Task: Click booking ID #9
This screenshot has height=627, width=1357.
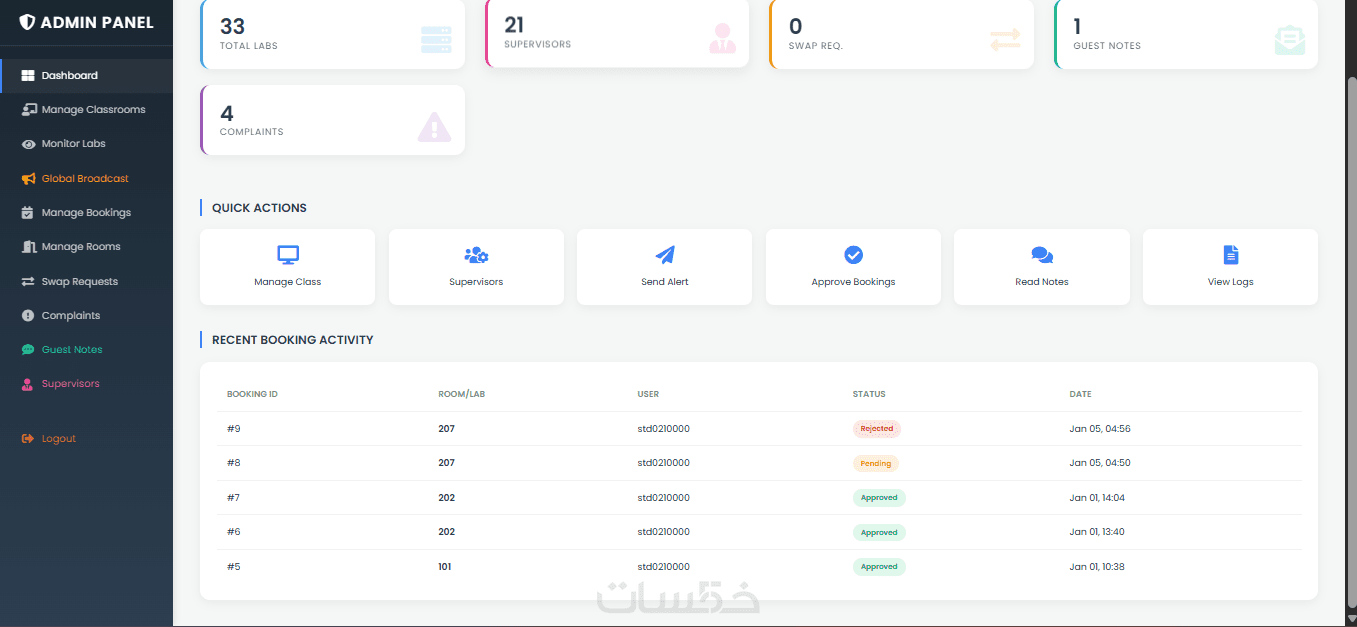Action: coord(234,429)
